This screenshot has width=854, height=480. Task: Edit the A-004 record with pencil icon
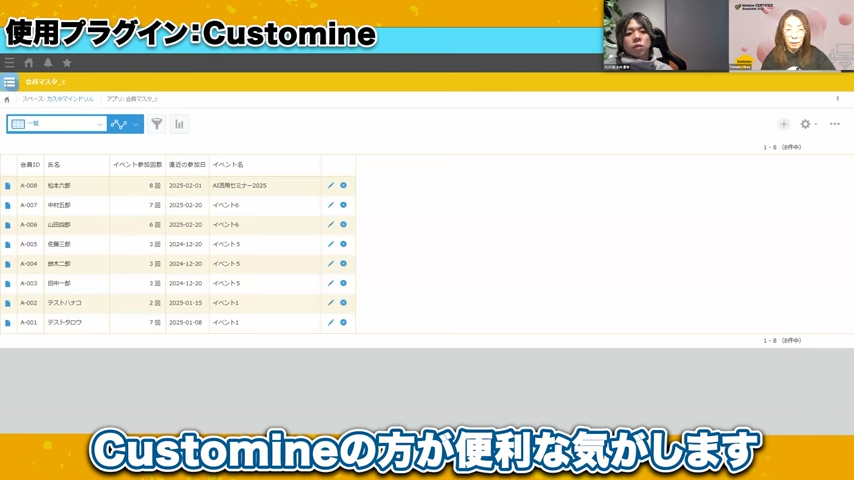pyautogui.click(x=331, y=264)
